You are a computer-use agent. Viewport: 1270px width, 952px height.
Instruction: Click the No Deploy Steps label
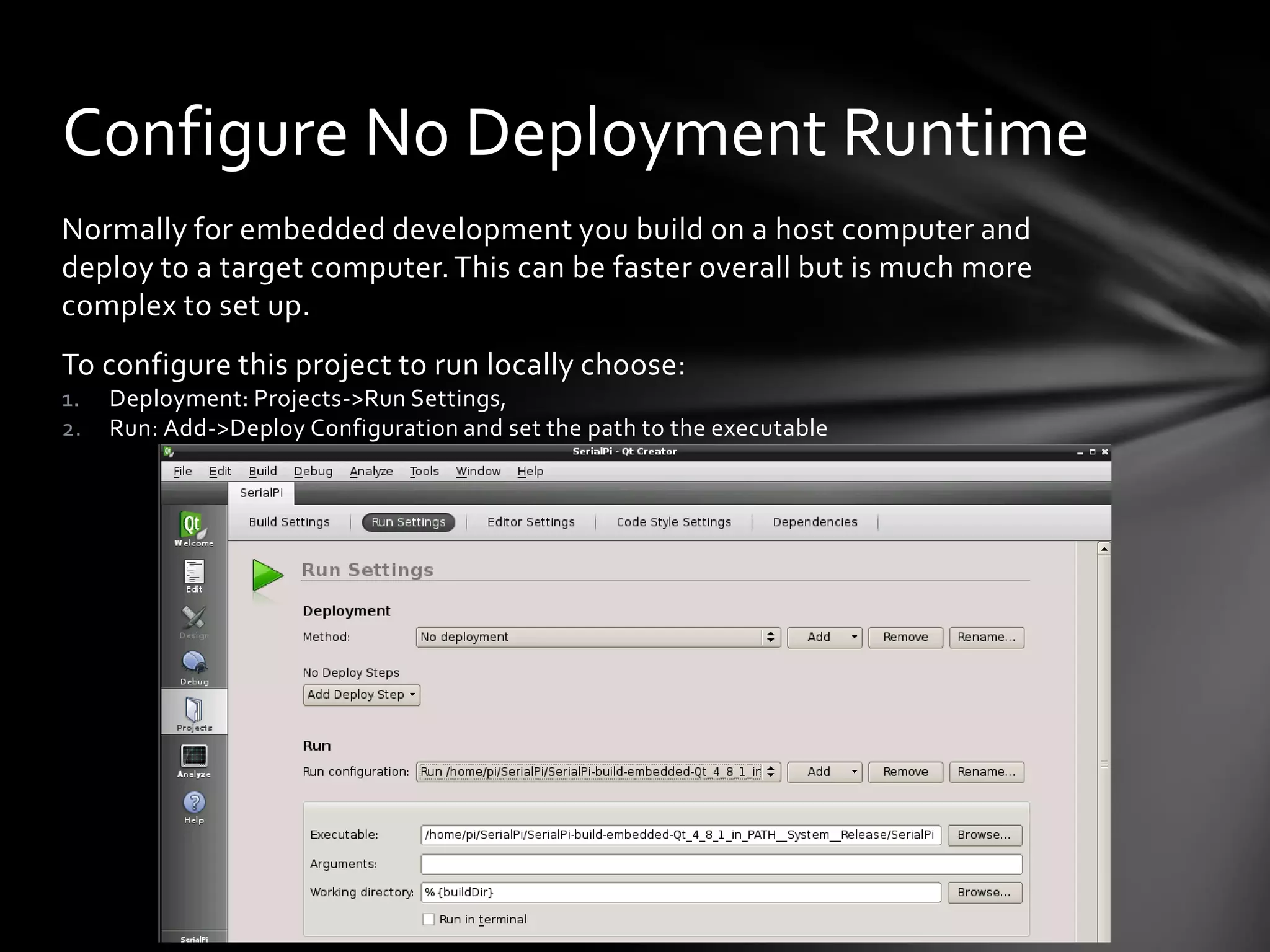tap(351, 672)
